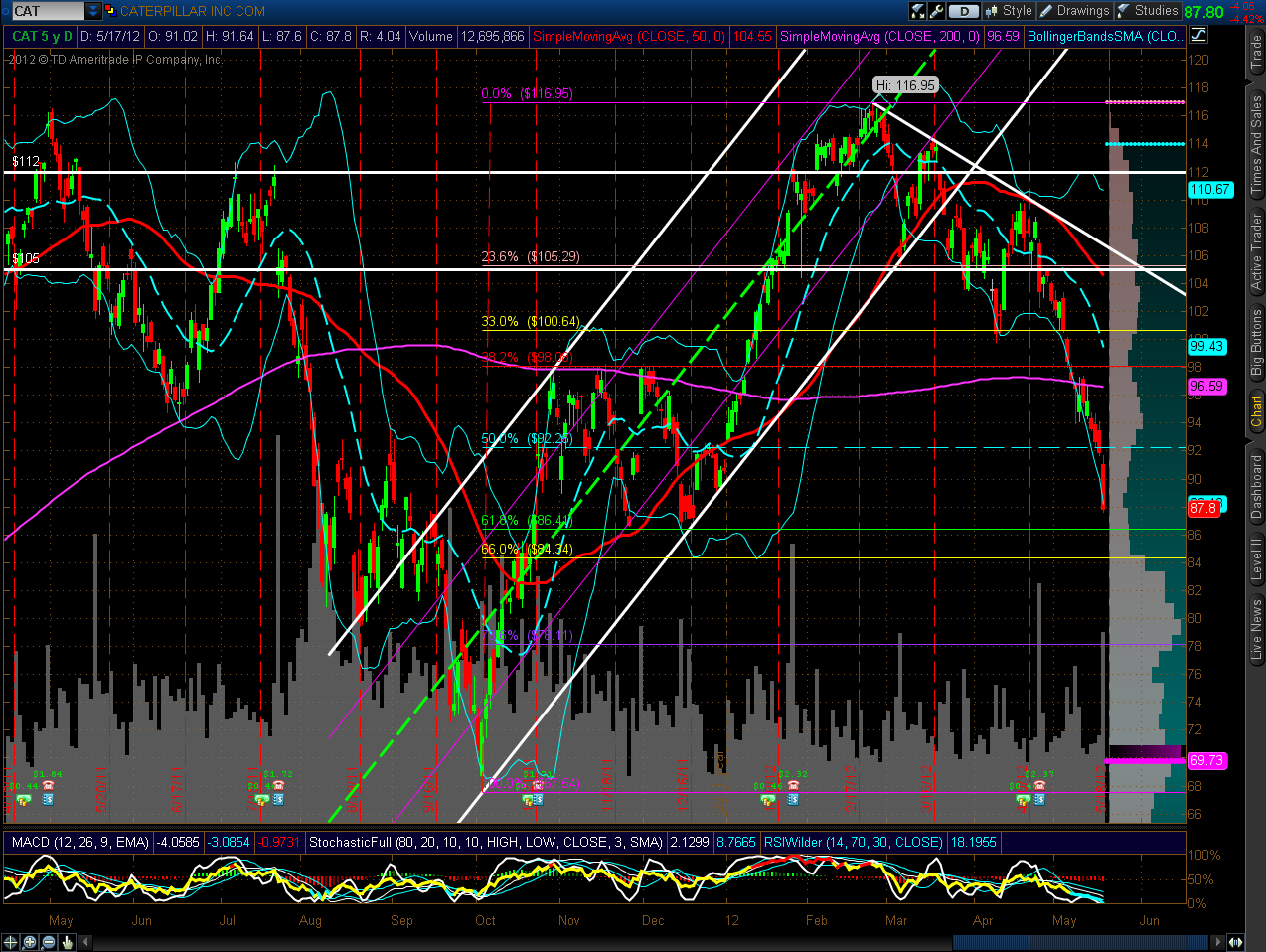Click the StochasticFull study label
Screen dimensions: 1266x952
pos(486,842)
